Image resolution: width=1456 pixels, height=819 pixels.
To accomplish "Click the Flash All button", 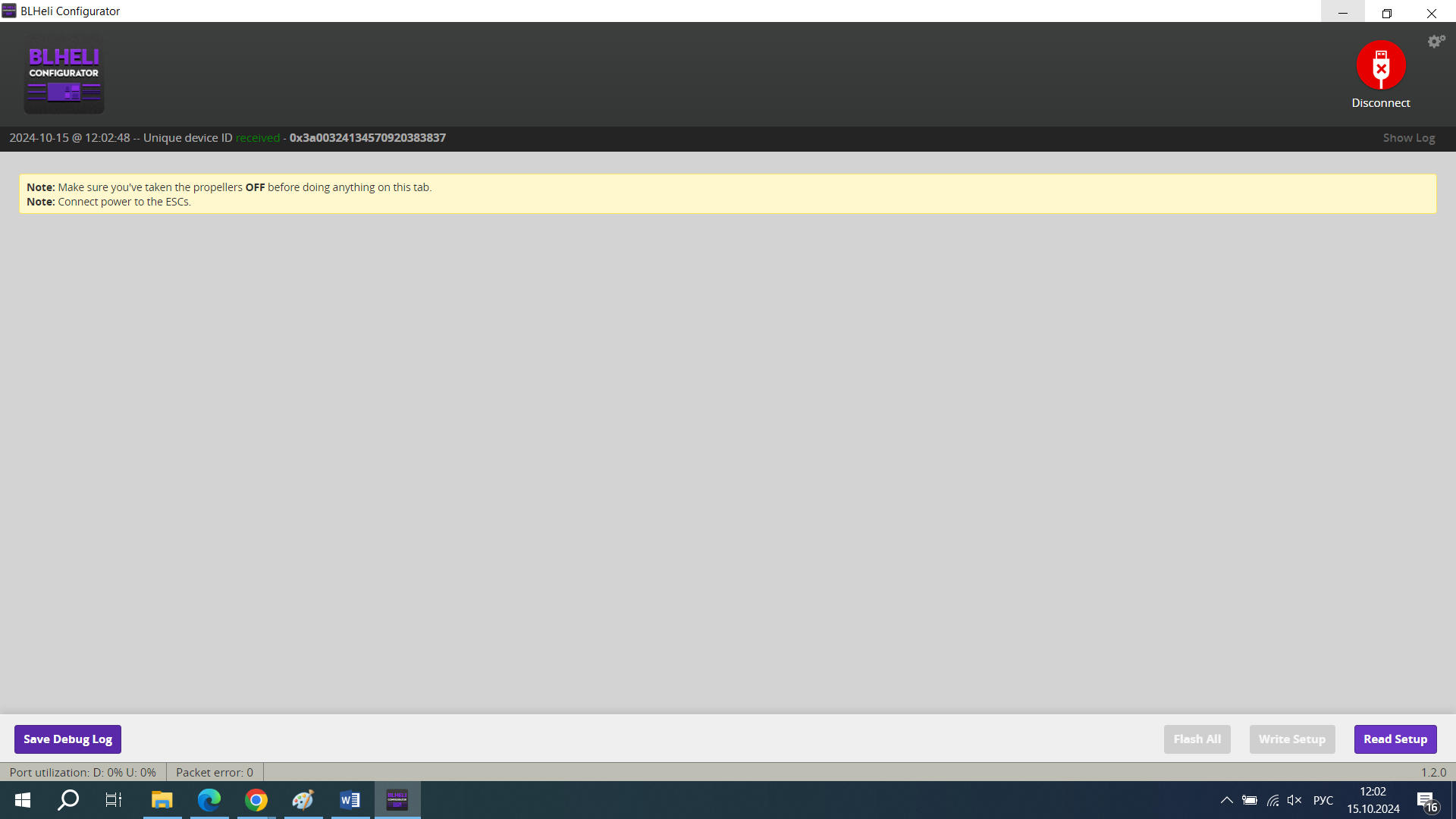I will coord(1197,739).
